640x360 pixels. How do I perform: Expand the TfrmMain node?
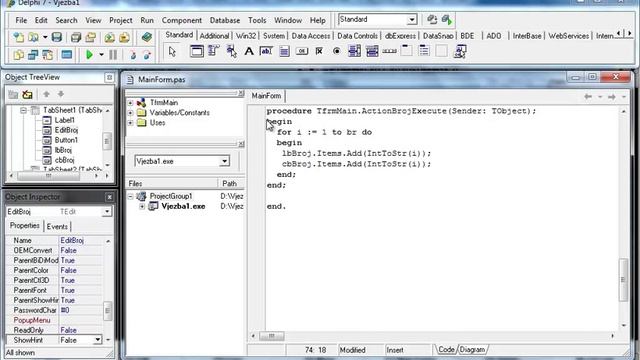[x=131, y=102]
